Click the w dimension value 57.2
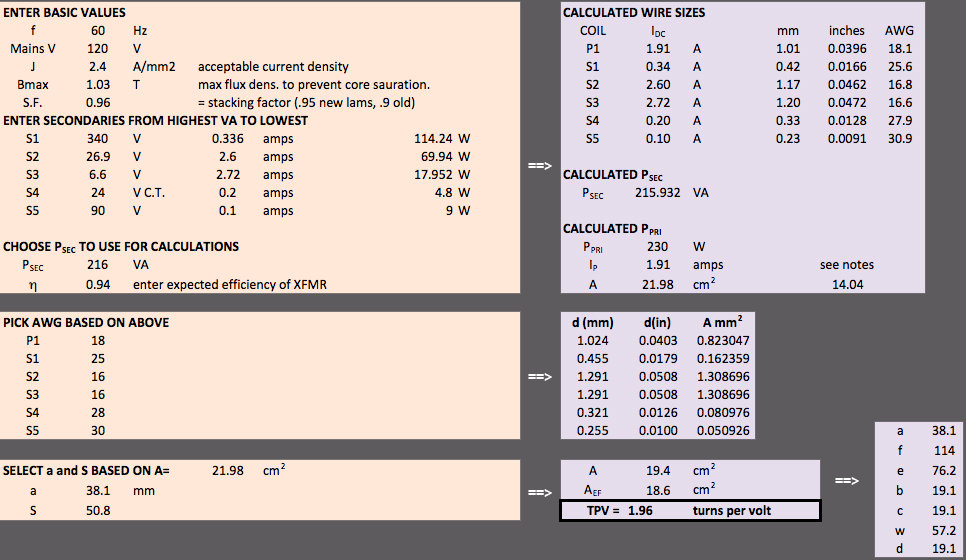Screen dimensions: 966x560 pos(942,529)
